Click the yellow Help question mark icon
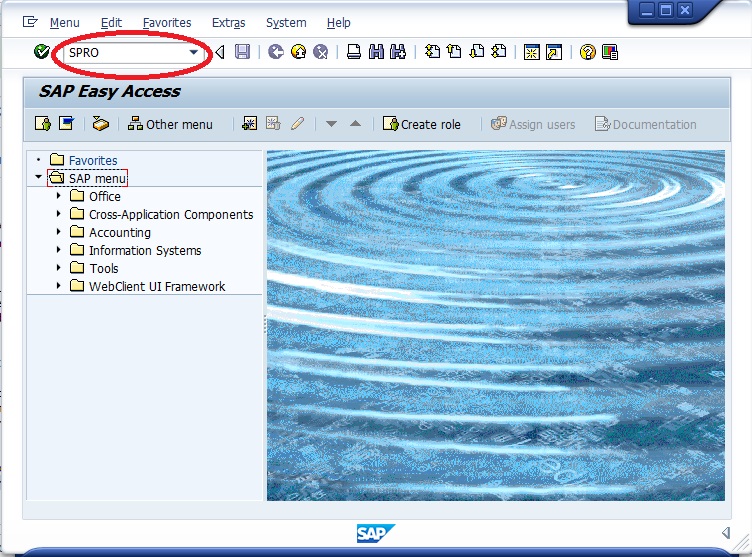752x557 pixels. coord(588,52)
